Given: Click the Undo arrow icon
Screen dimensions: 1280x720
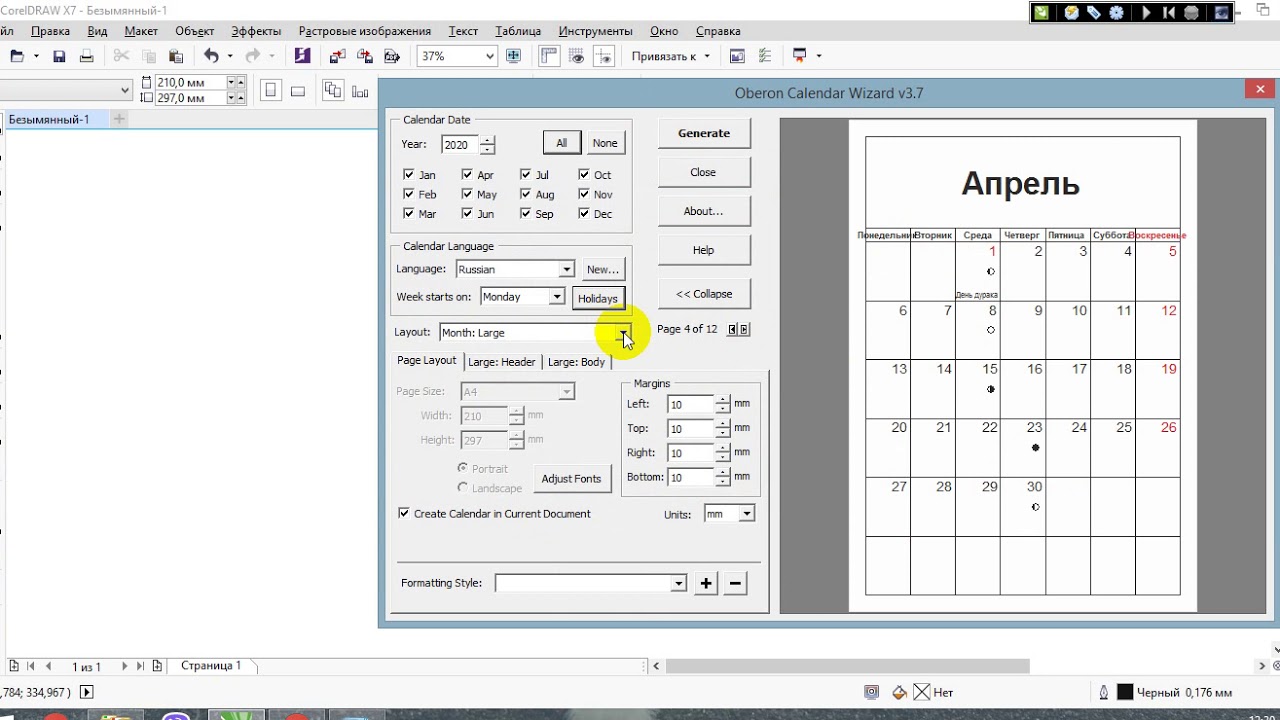Looking at the screenshot, I should point(211,56).
